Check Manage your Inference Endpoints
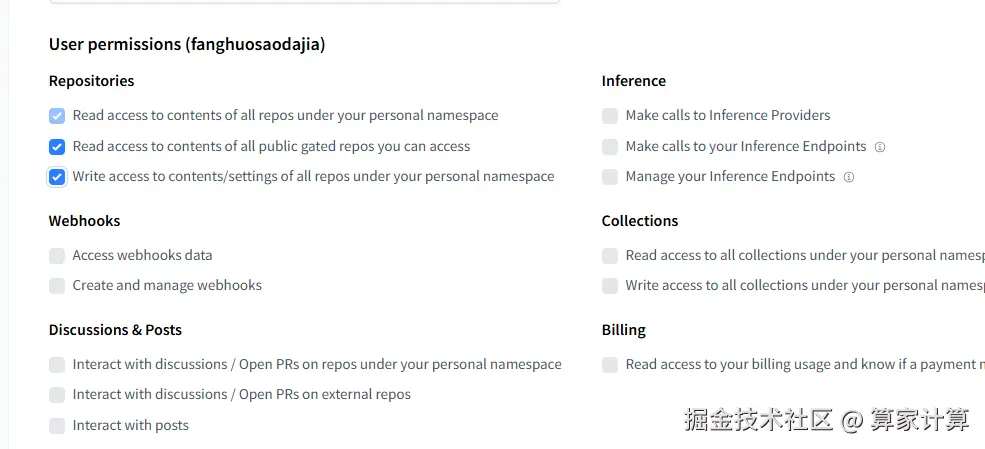 610,177
